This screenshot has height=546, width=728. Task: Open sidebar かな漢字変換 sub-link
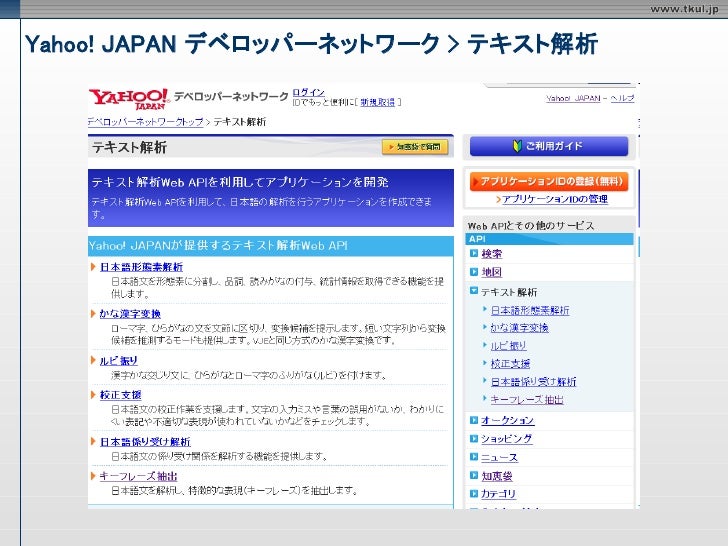(520, 328)
